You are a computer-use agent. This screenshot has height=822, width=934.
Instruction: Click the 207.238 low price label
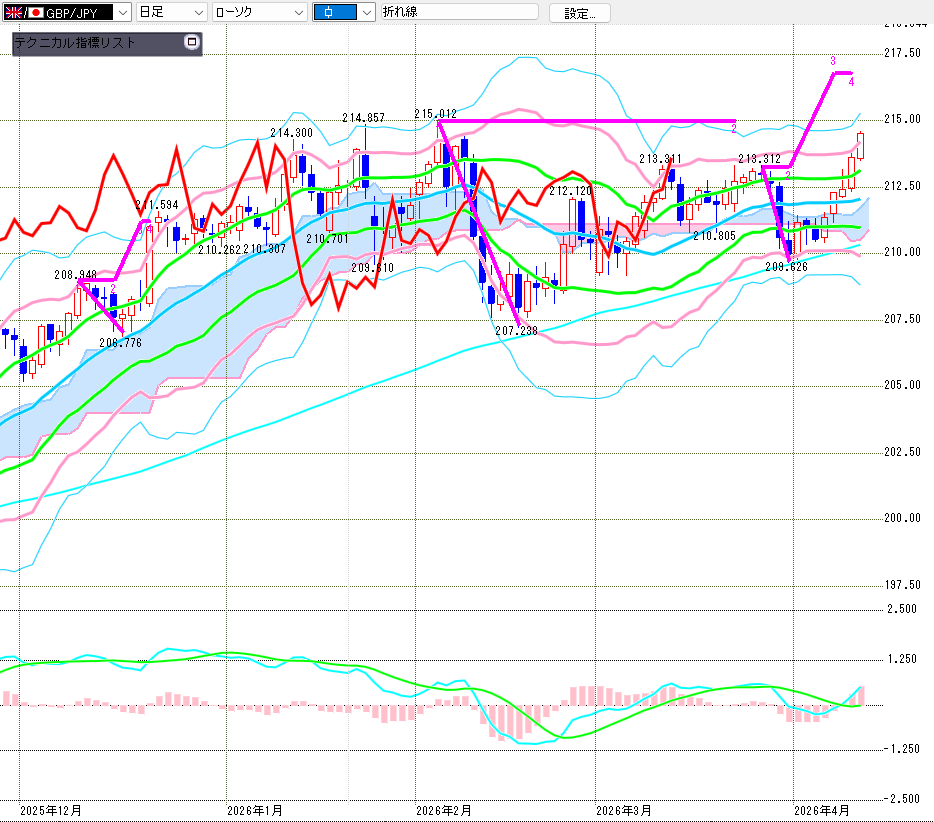coord(517,330)
